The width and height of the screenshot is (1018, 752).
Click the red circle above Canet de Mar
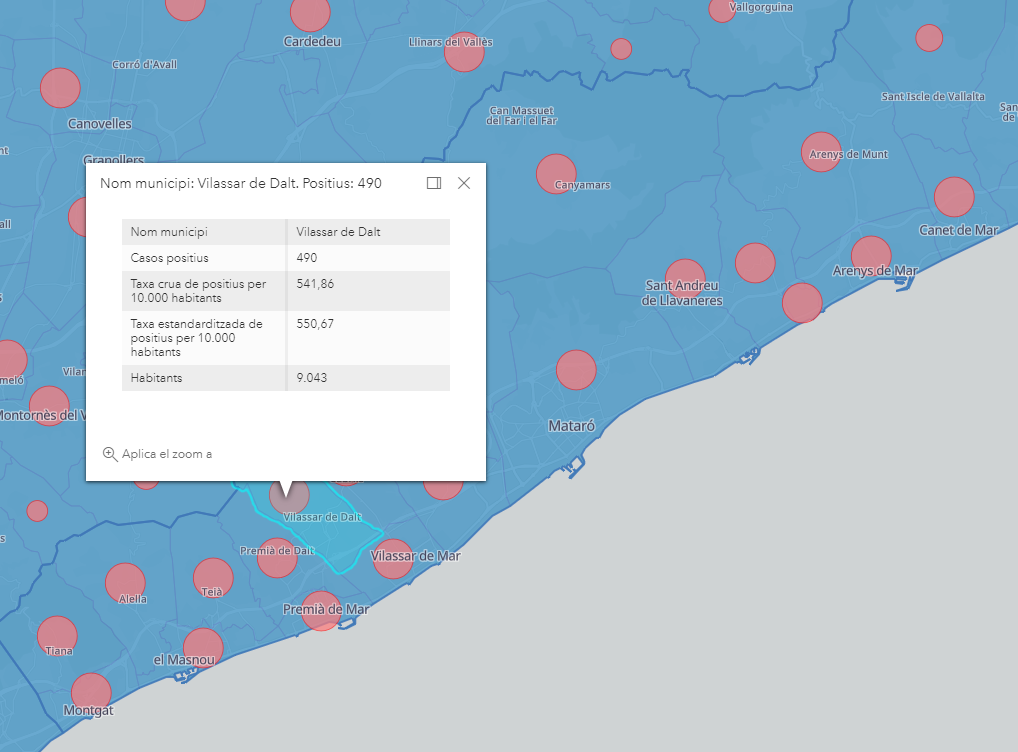[x=954, y=197]
